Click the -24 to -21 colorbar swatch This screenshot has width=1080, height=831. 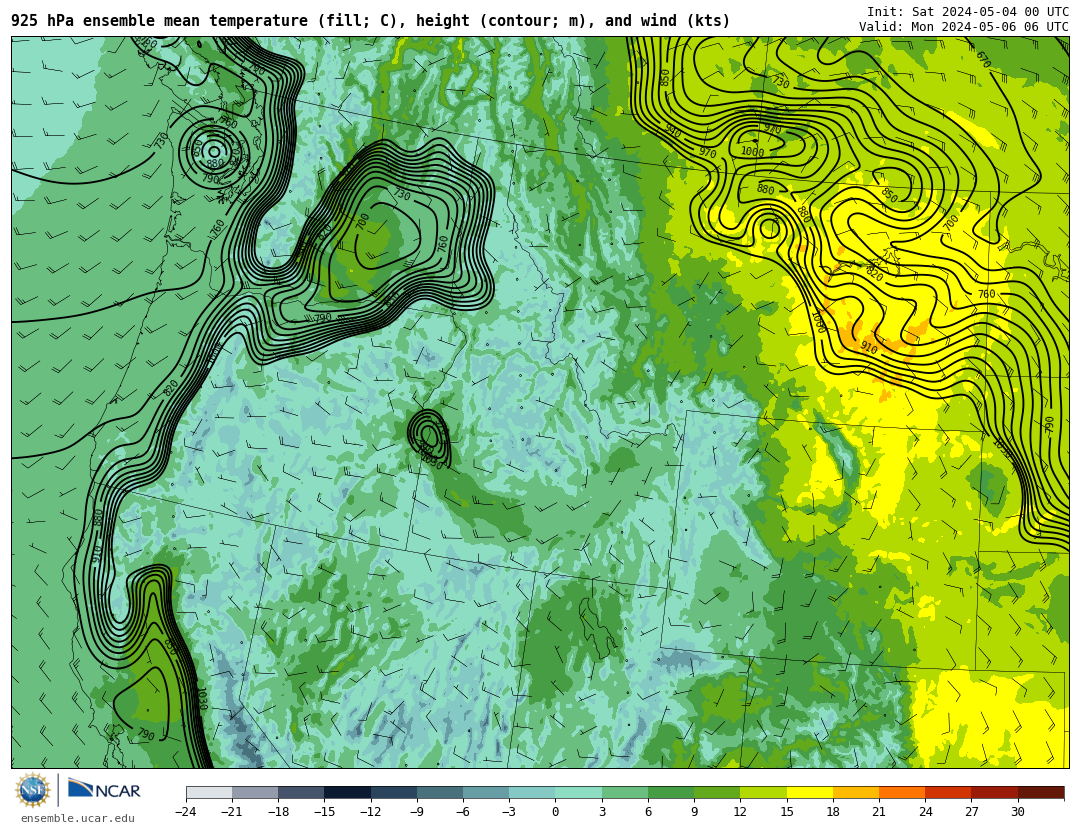(209, 792)
